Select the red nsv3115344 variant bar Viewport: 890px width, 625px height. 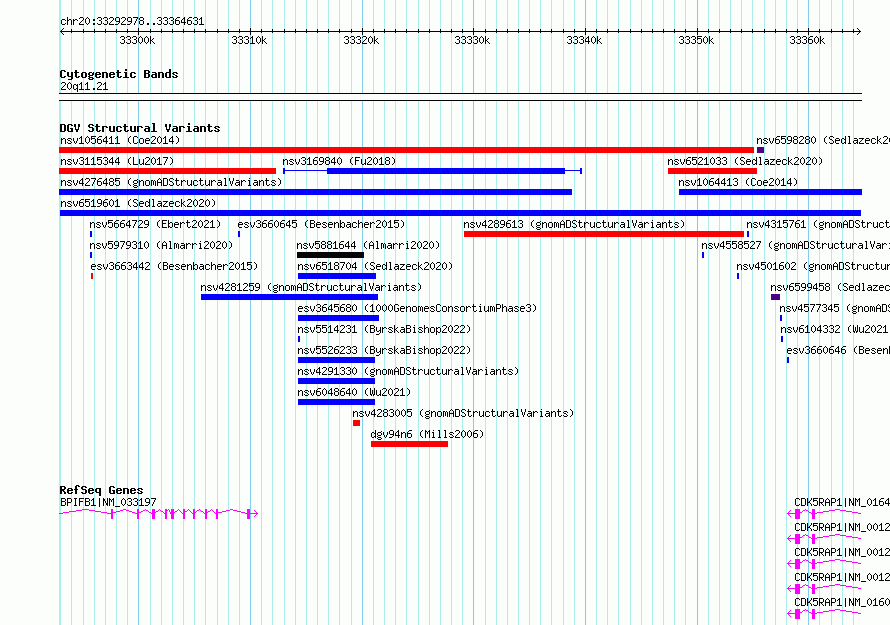[x=167, y=171]
